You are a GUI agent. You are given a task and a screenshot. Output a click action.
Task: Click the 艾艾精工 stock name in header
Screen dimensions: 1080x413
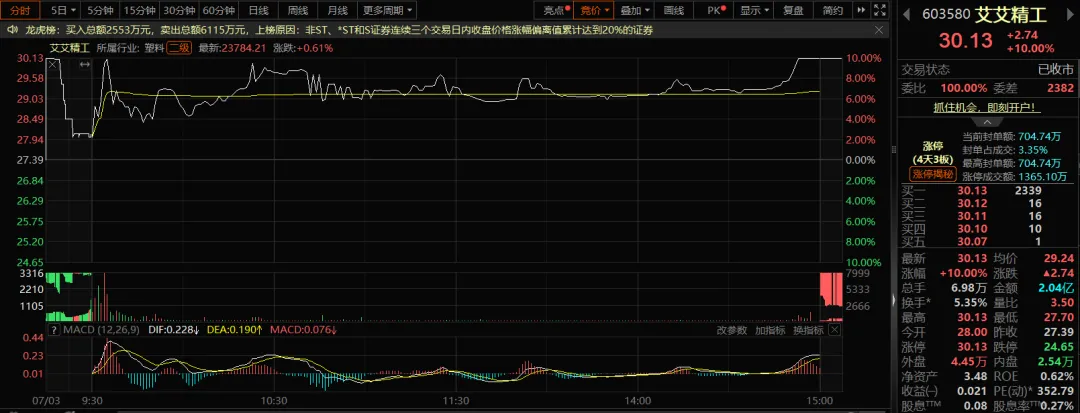point(1012,14)
